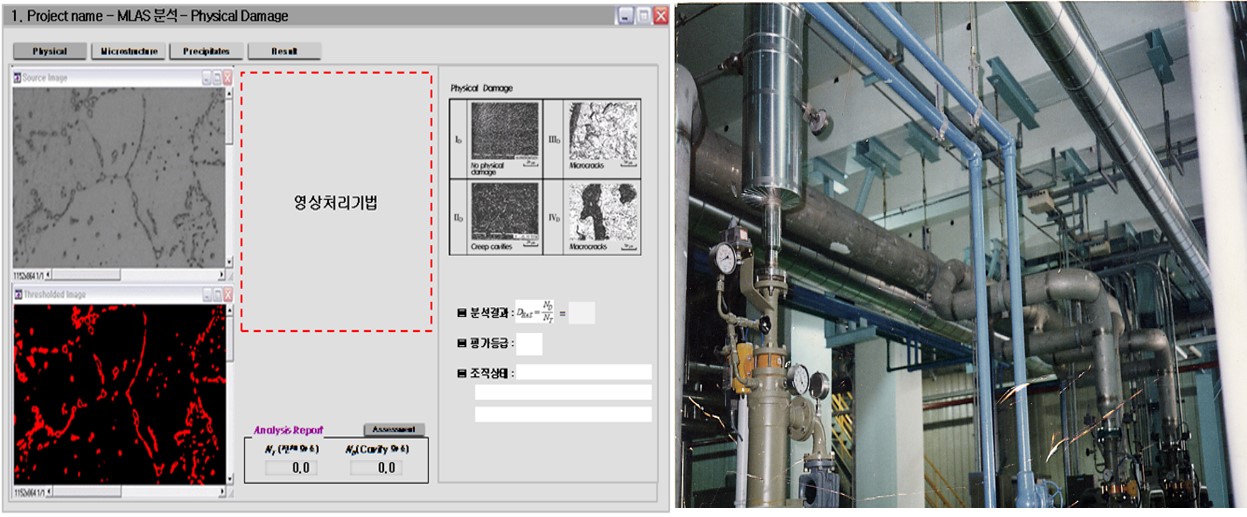1247x517 pixels.
Task: Click the second 조직상태 text field
Action: coord(563,392)
